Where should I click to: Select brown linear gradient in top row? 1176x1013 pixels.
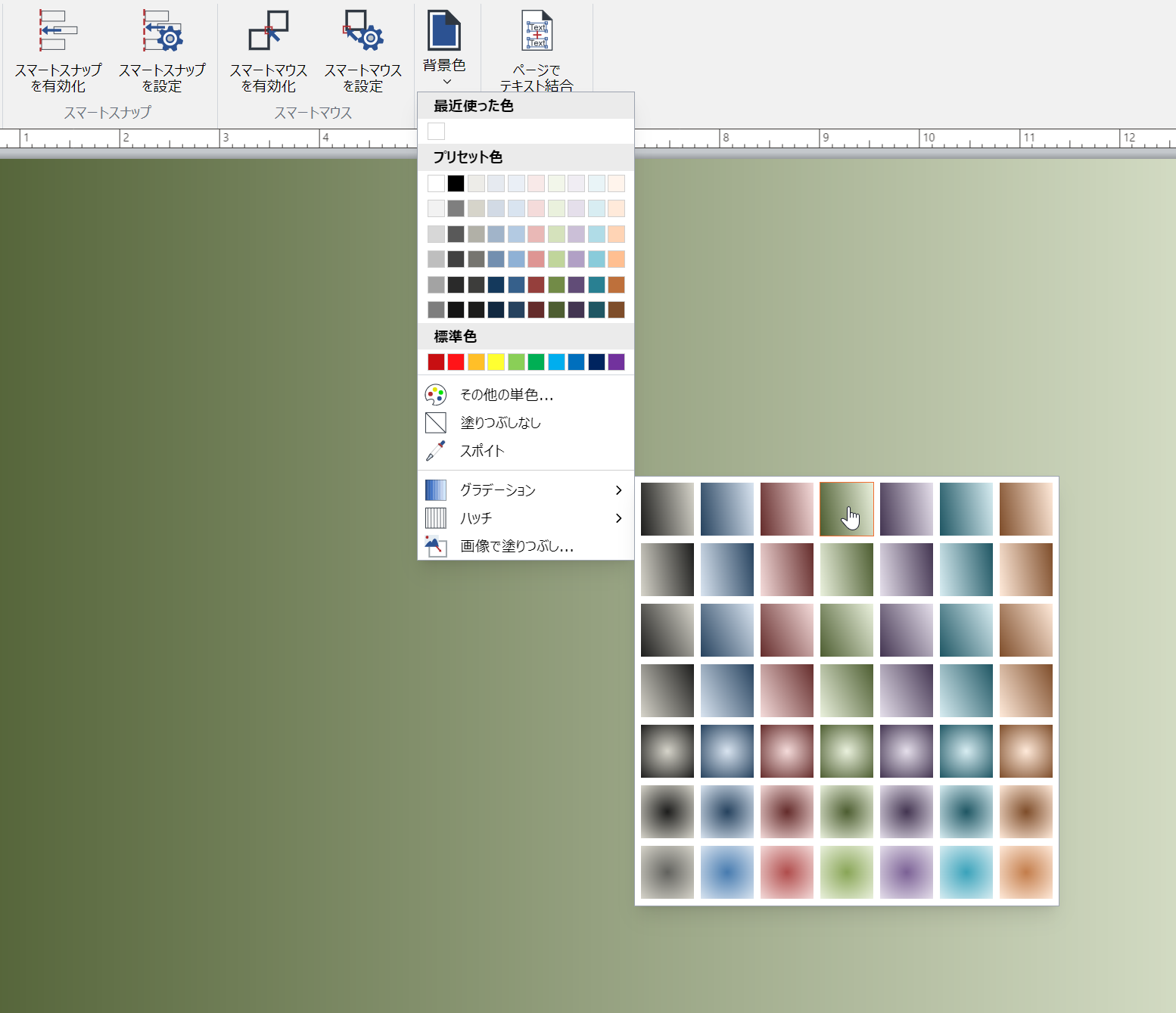[x=1026, y=509]
